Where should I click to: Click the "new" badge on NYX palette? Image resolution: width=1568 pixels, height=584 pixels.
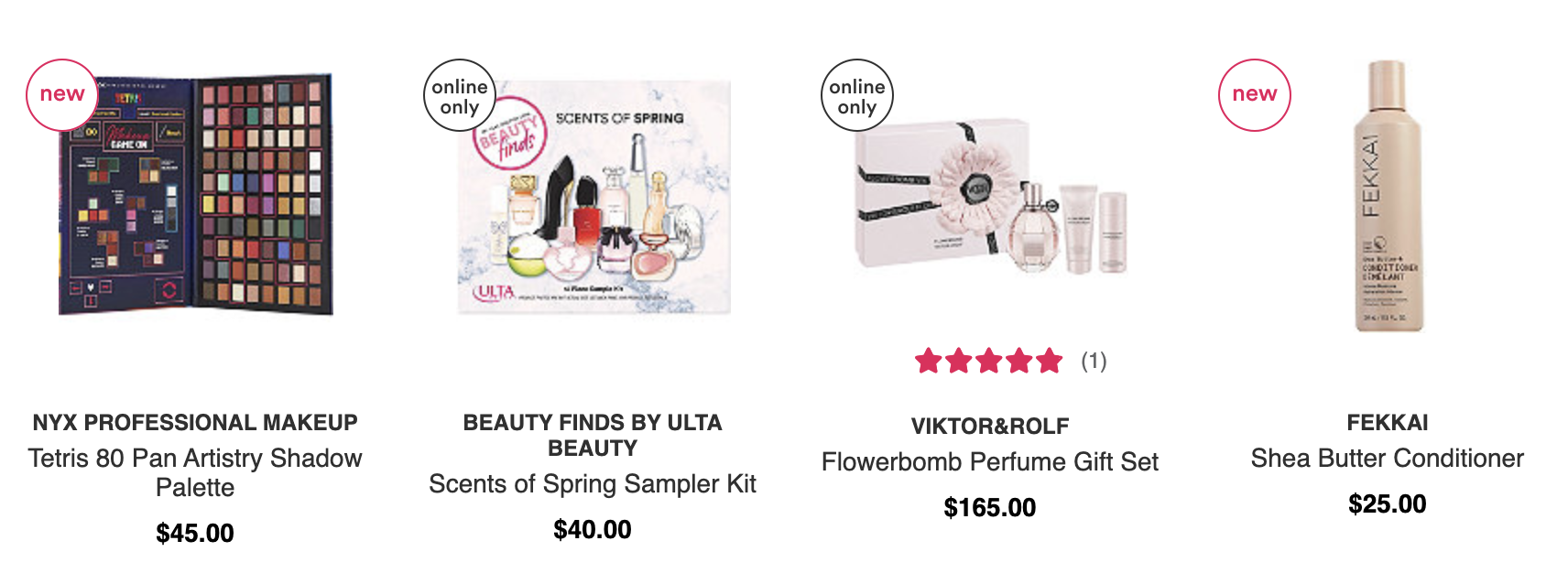pos(62,95)
